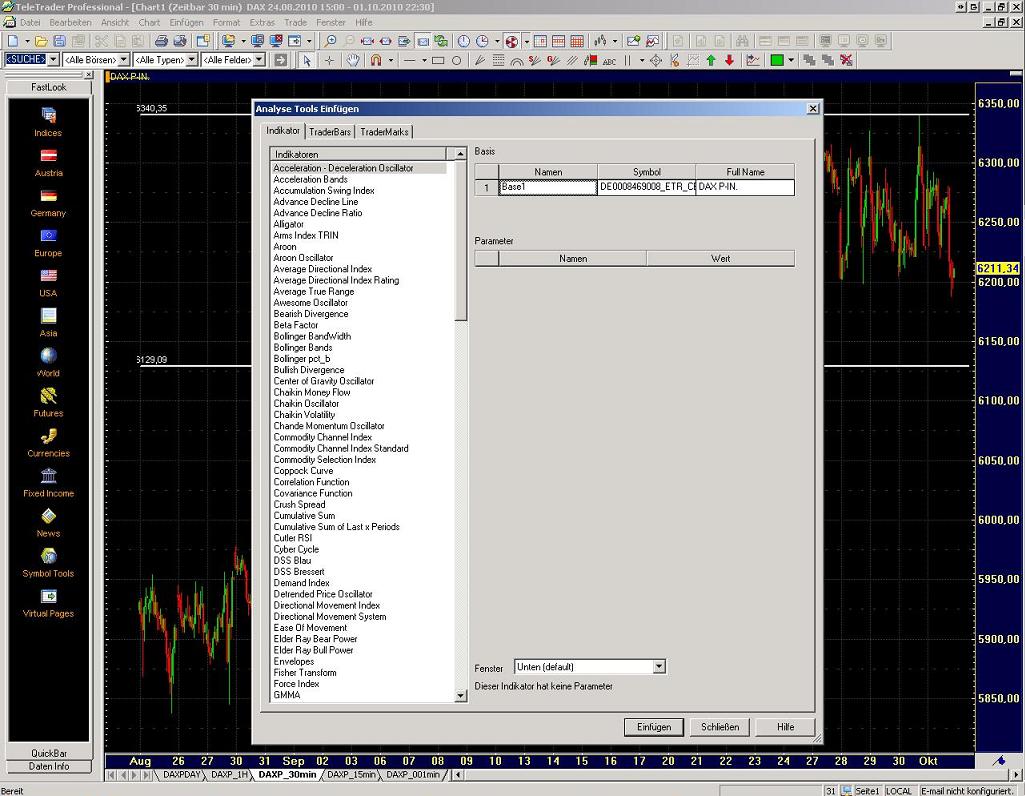The height and width of the screenshot is (796, 1025).
Task: Open the green color swatch dropdown arrow
Action: [x=791, y=60]
